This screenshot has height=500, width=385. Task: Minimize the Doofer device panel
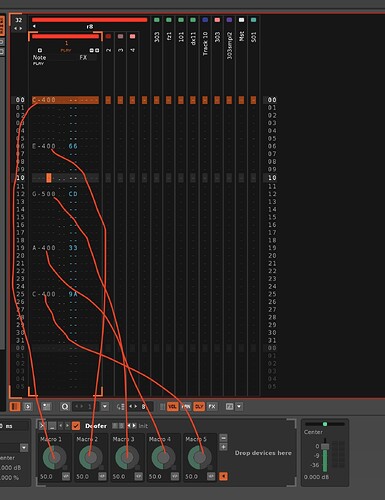[x=52, y=426]
